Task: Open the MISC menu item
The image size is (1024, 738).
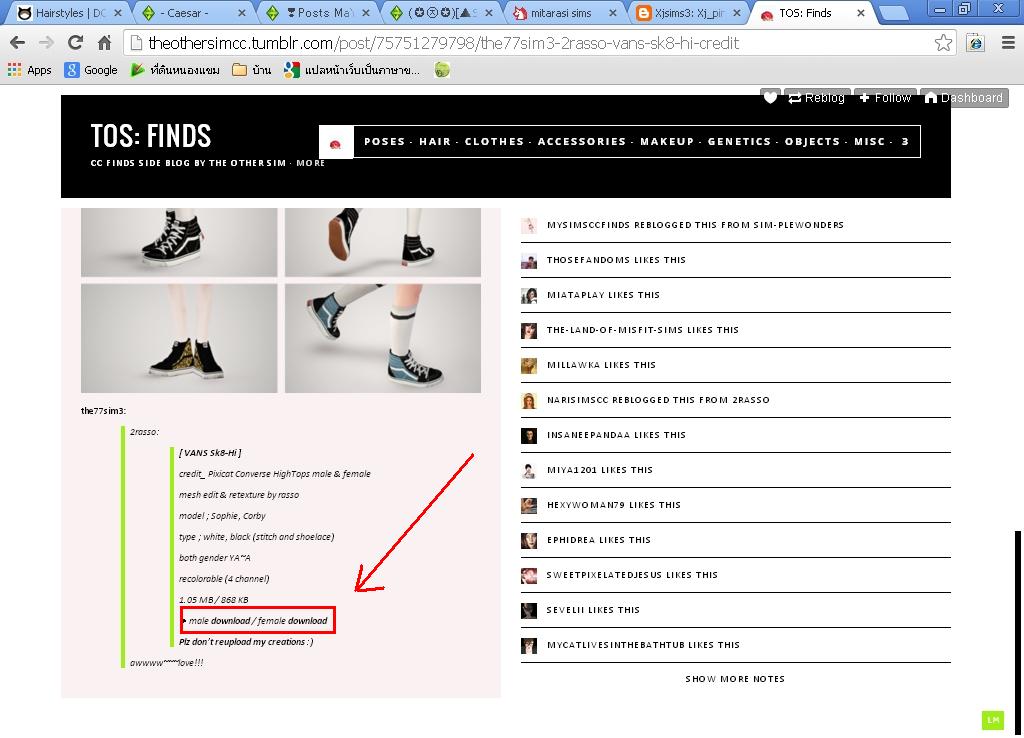Action: [x=869, y=142]
